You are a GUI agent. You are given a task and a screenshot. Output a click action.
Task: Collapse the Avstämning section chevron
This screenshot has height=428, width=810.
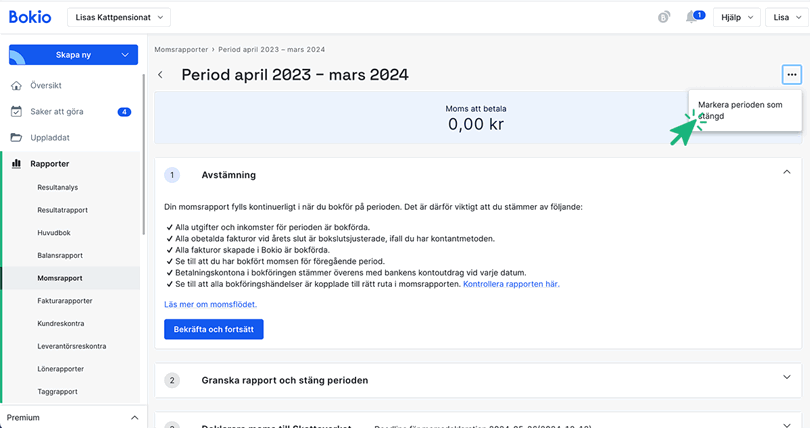click(787, 173)
